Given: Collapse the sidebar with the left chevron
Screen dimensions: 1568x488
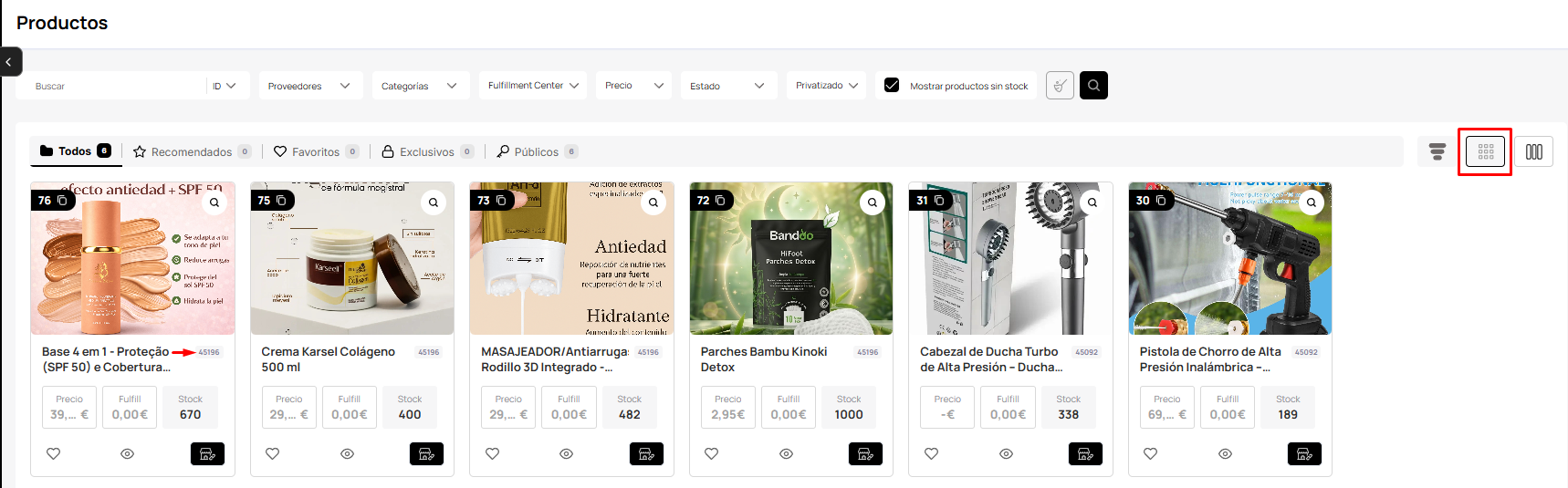Looking at the screenshot, I should pyautogui.click(x=8, y=63).
